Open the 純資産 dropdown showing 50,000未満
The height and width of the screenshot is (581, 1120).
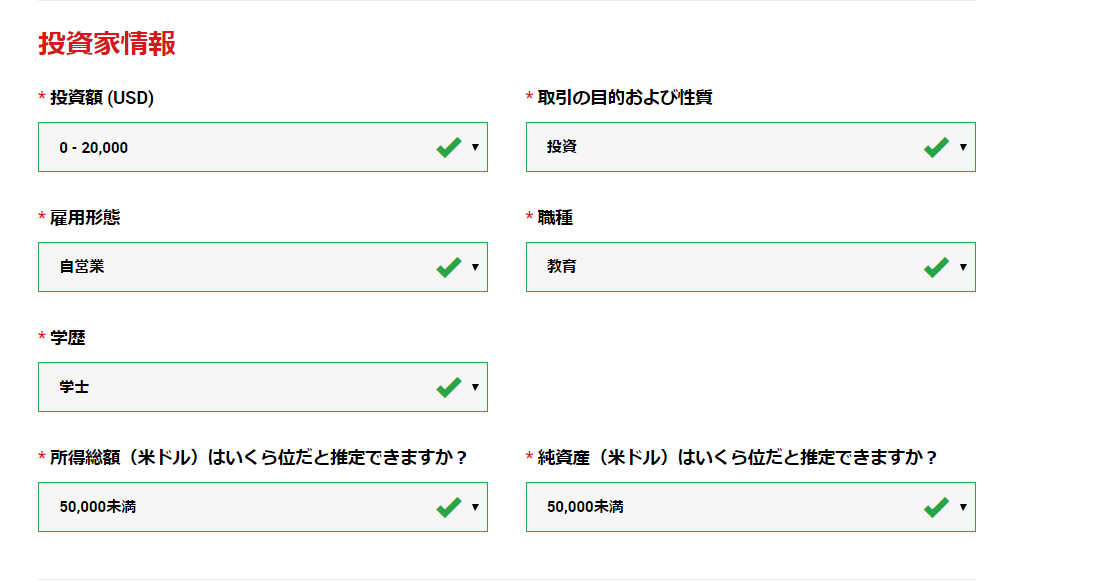pos(751,507)
